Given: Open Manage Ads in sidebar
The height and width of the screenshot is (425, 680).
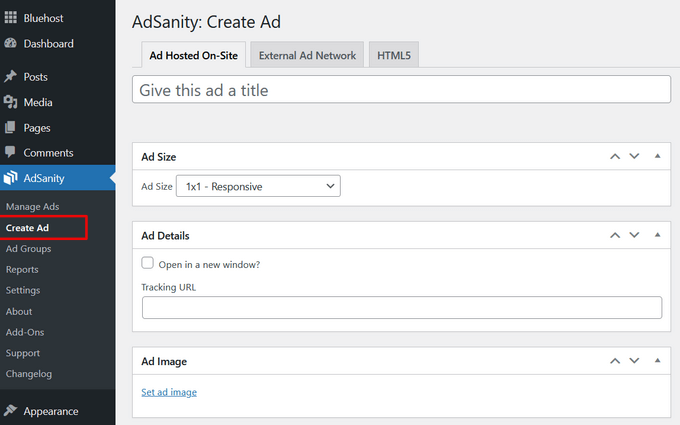Looking at the screenshot, I should [32, 207].
